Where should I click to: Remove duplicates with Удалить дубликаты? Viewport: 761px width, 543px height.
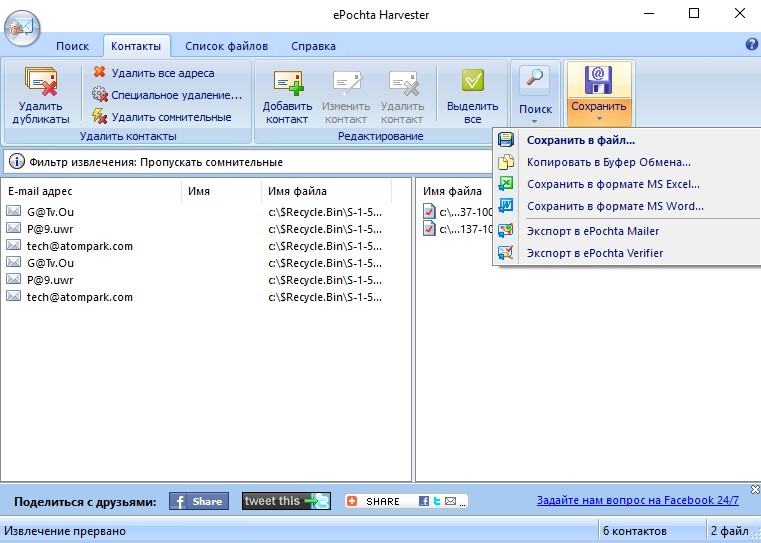[41, 95]
